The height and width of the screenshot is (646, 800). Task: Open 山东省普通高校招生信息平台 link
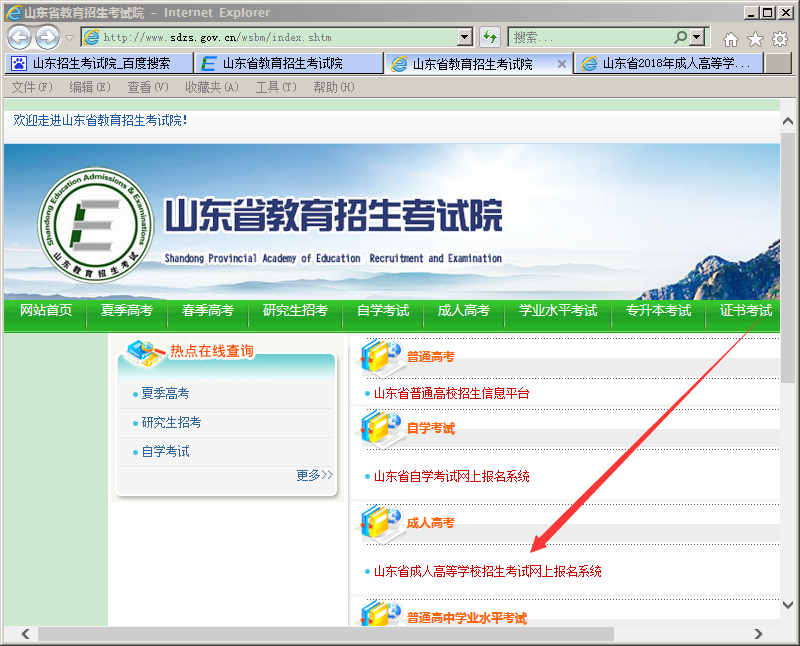pyautogui.click(x=452, y=393)
